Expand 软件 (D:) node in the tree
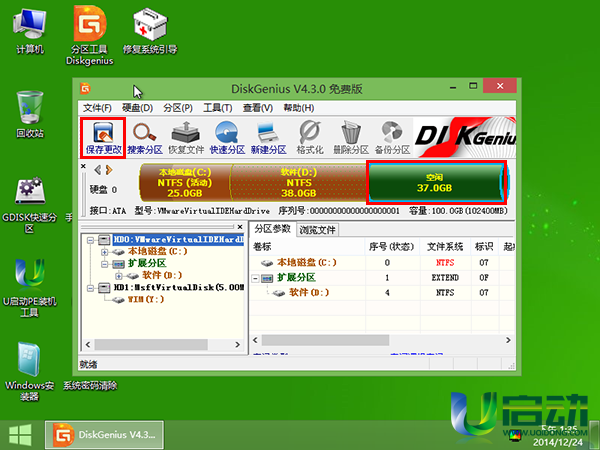The height and width of the screenshot is (450, 600). coord(119,276)
